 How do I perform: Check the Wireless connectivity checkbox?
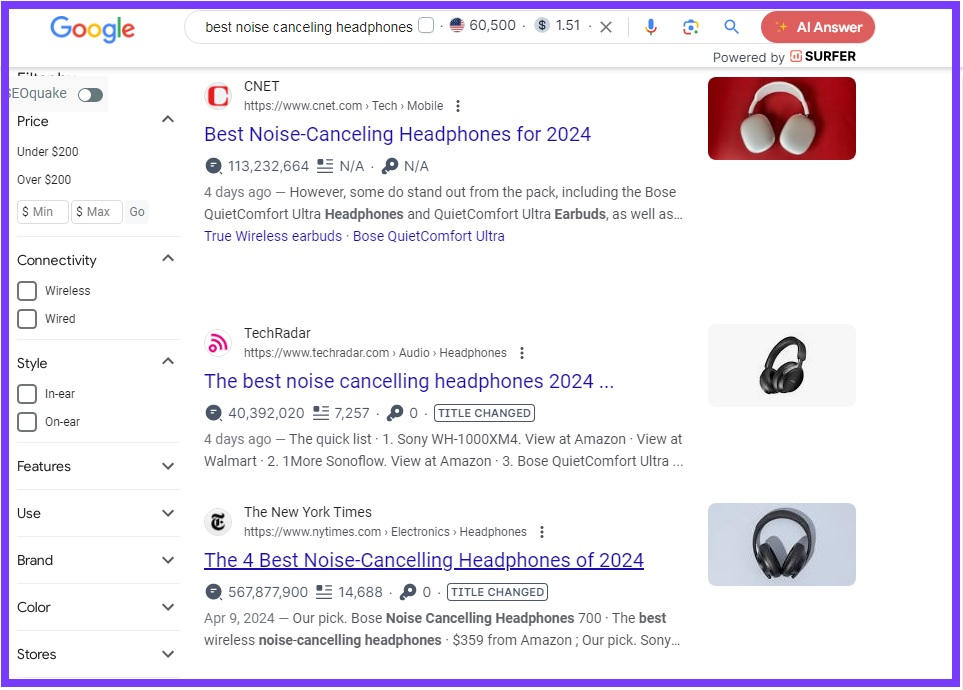point(27,291)
